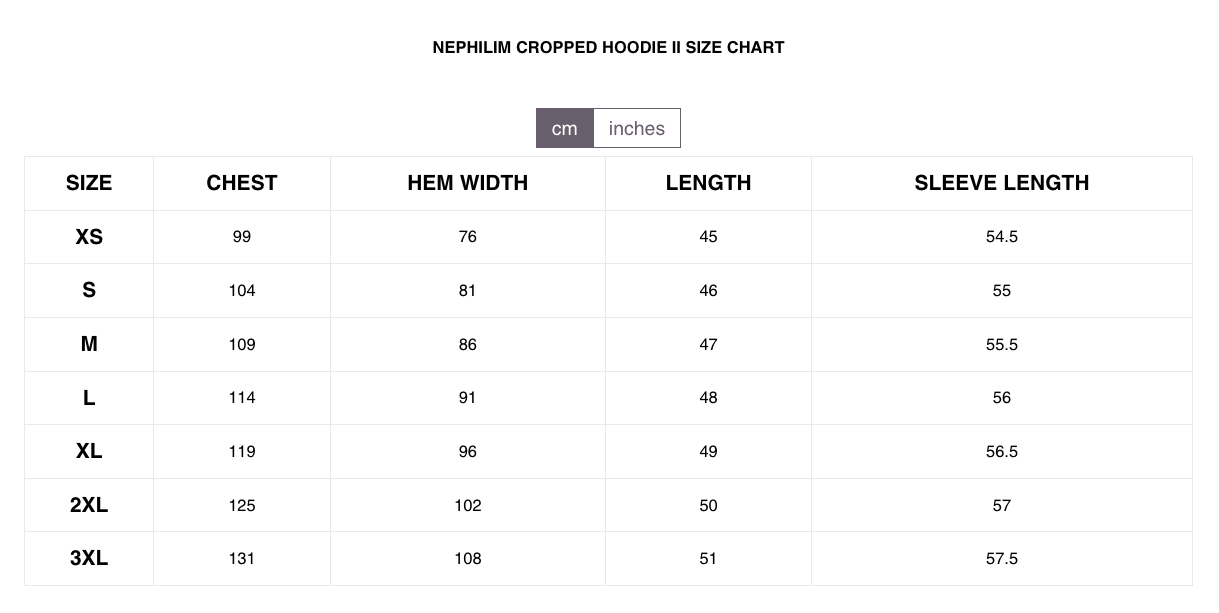The image size is (1219, 613).
Task: Click the S hem width value 81
Action: 467,291
